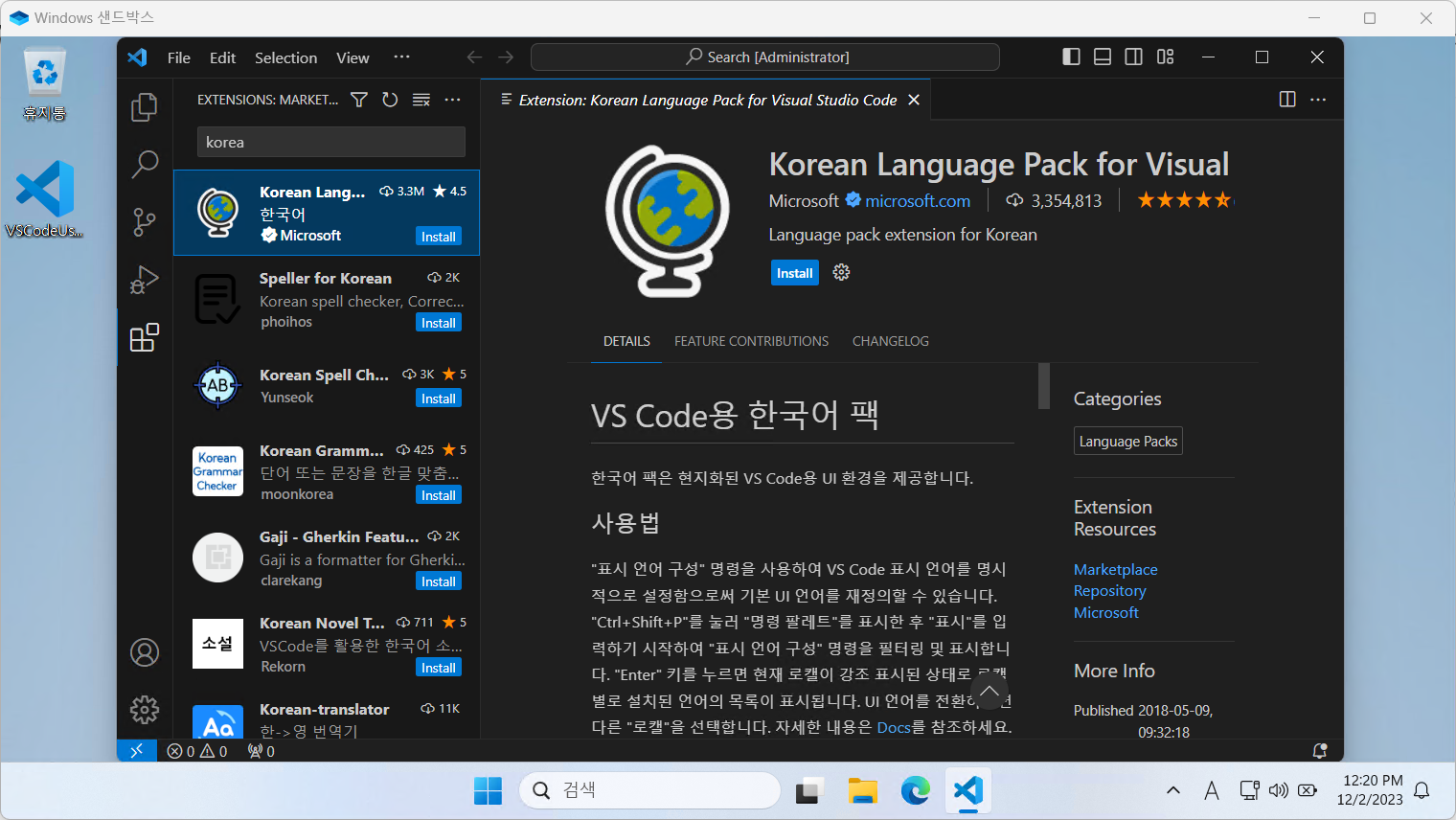Open Task View on the taskbar

tap(809, 790)
